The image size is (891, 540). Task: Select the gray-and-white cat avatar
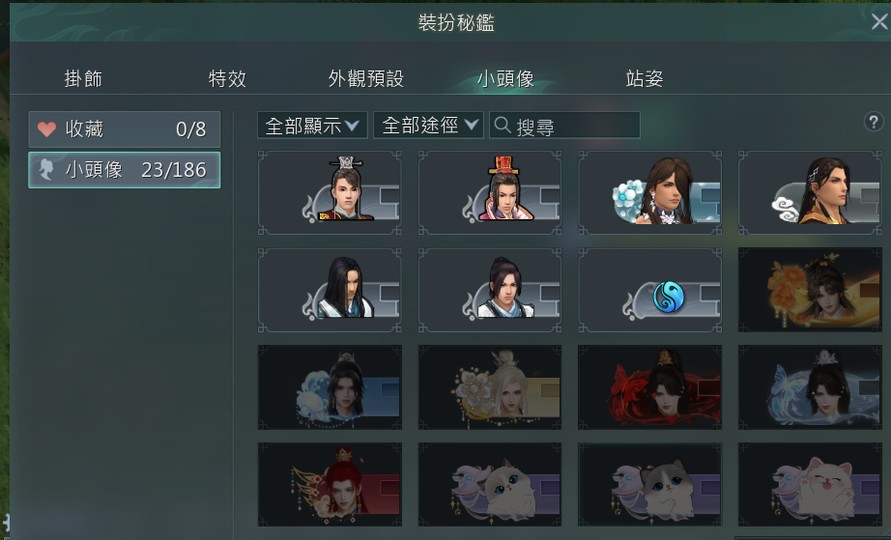[650, 484]
